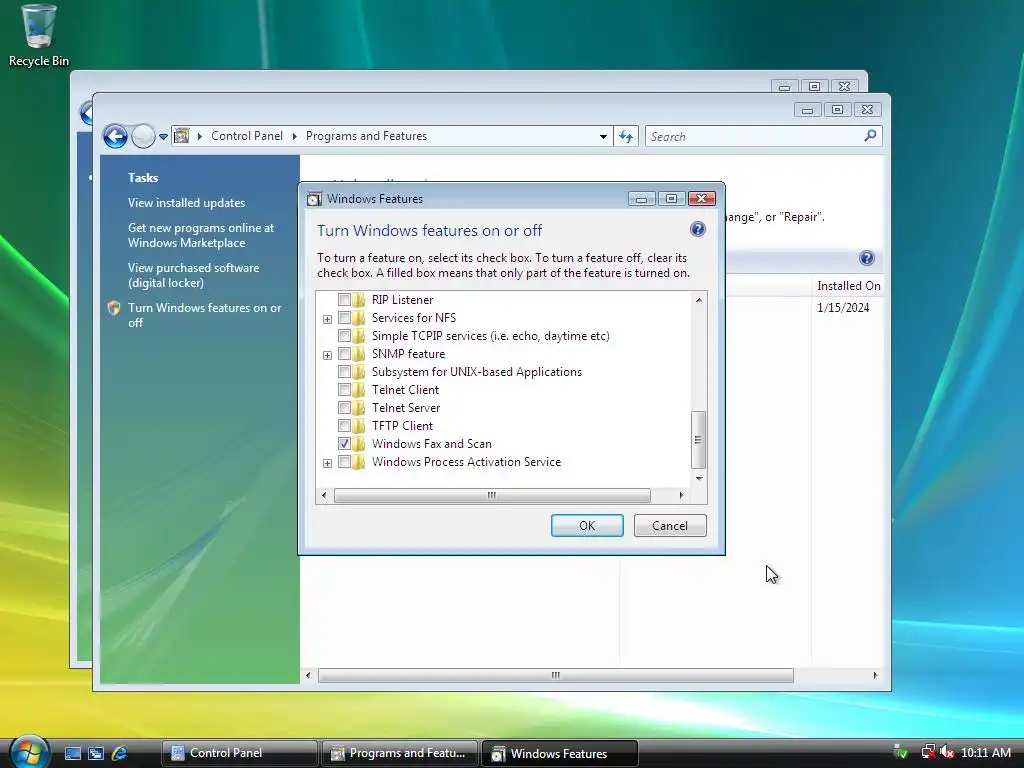
Task: Expand the SNMP feature node
Action: 327,355
